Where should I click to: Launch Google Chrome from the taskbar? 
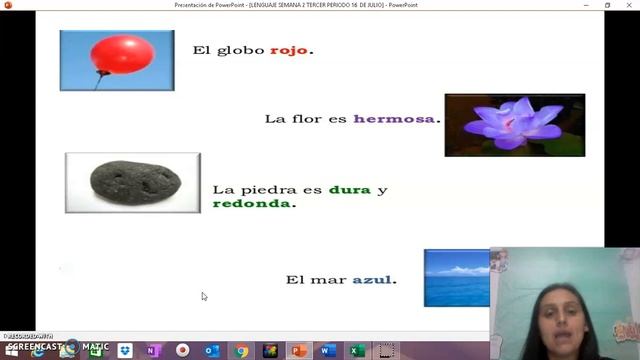coord(241,351)
